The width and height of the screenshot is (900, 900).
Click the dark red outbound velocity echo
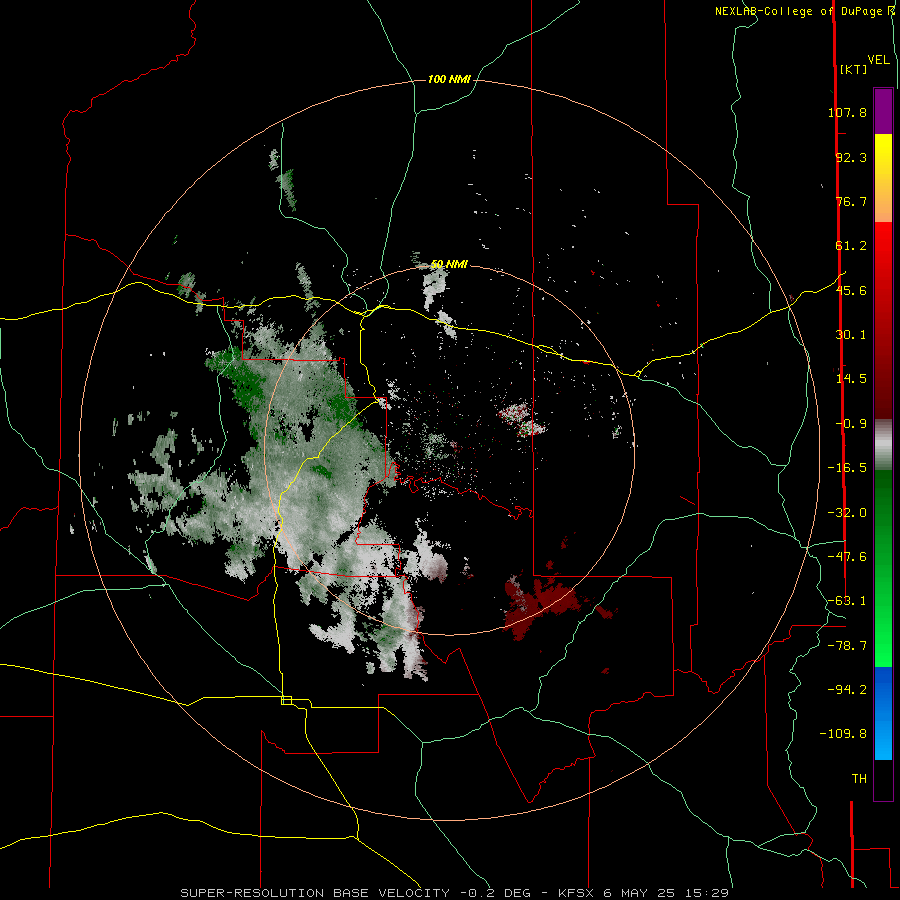pyautogui.click(x=540, y=604)
